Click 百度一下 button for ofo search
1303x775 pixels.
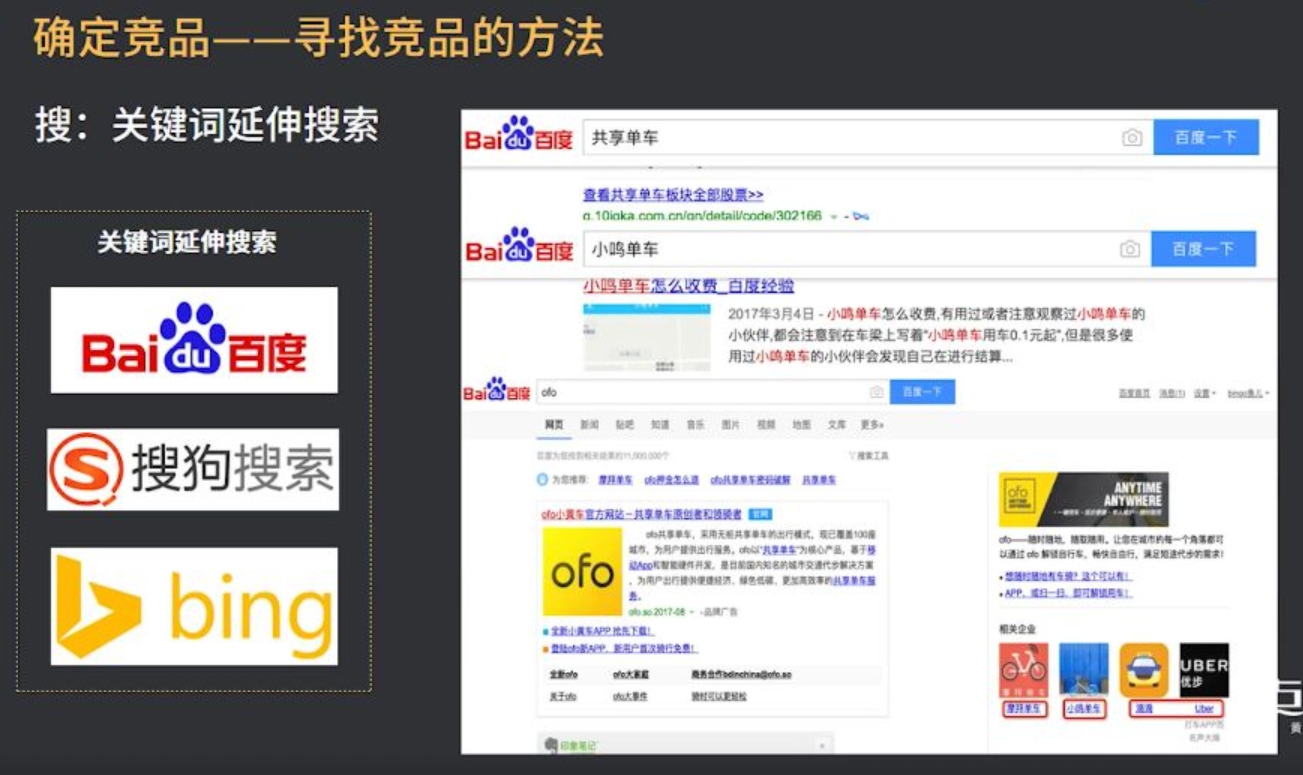tap(922, 392)
